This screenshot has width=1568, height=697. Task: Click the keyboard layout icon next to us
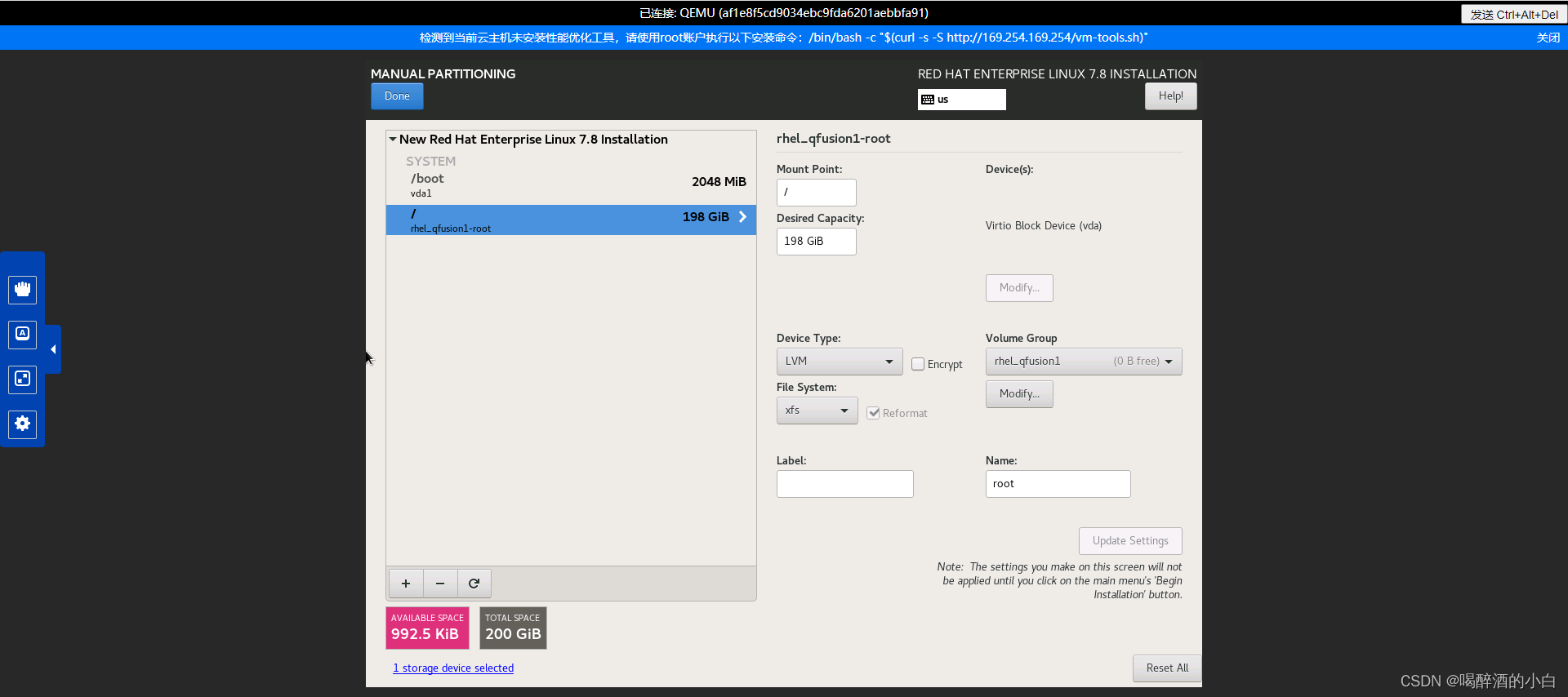tap(928, 100)
